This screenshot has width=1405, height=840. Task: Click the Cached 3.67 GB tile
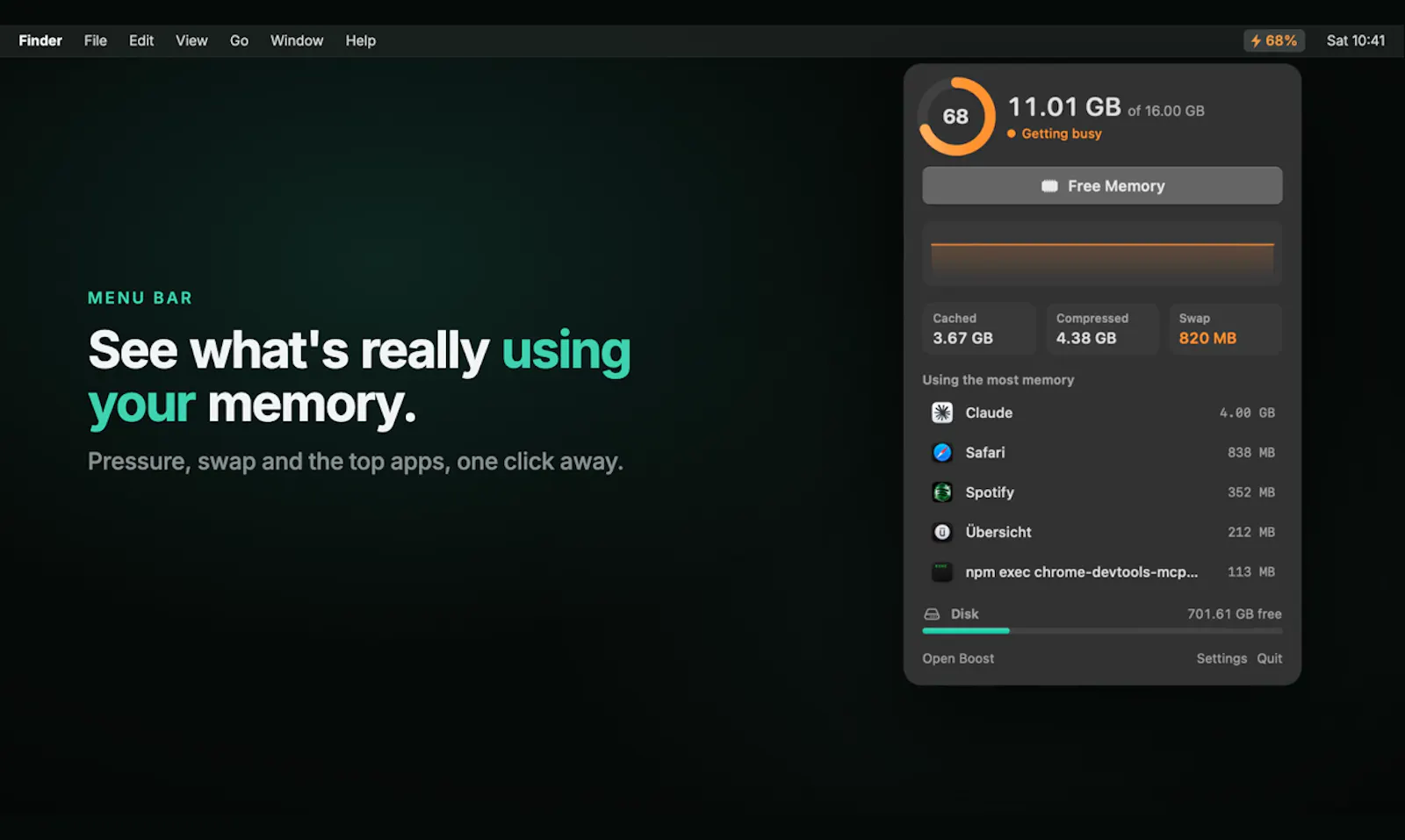(979, 329)
